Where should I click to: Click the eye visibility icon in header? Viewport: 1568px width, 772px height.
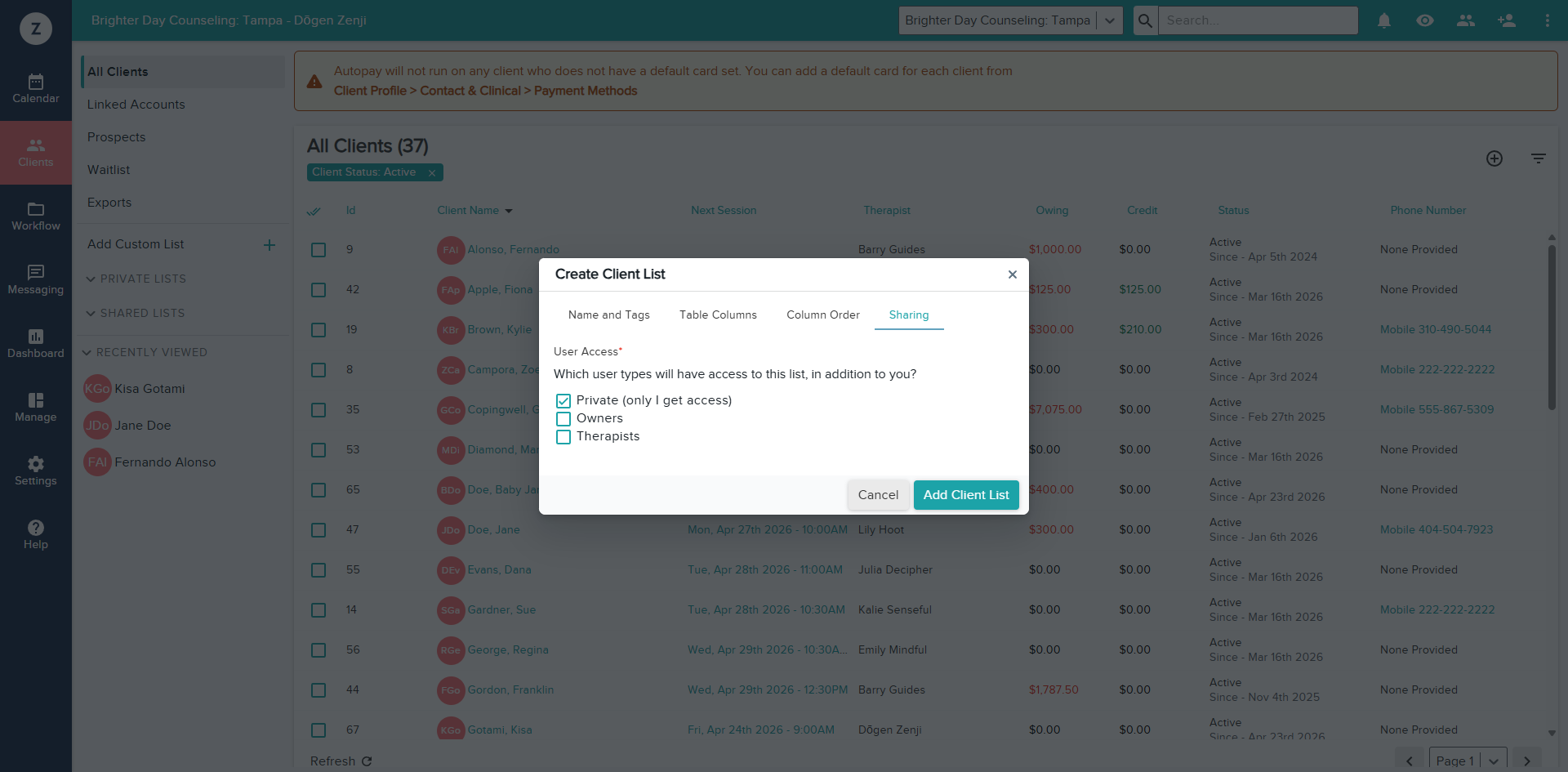click(1425, 20)
